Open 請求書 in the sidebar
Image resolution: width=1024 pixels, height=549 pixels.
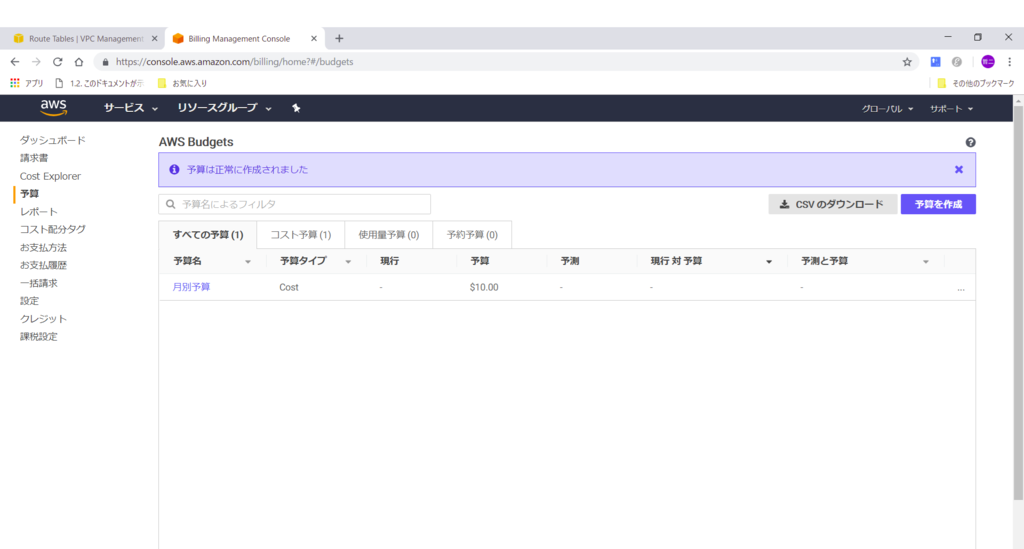tap(34, 158)
